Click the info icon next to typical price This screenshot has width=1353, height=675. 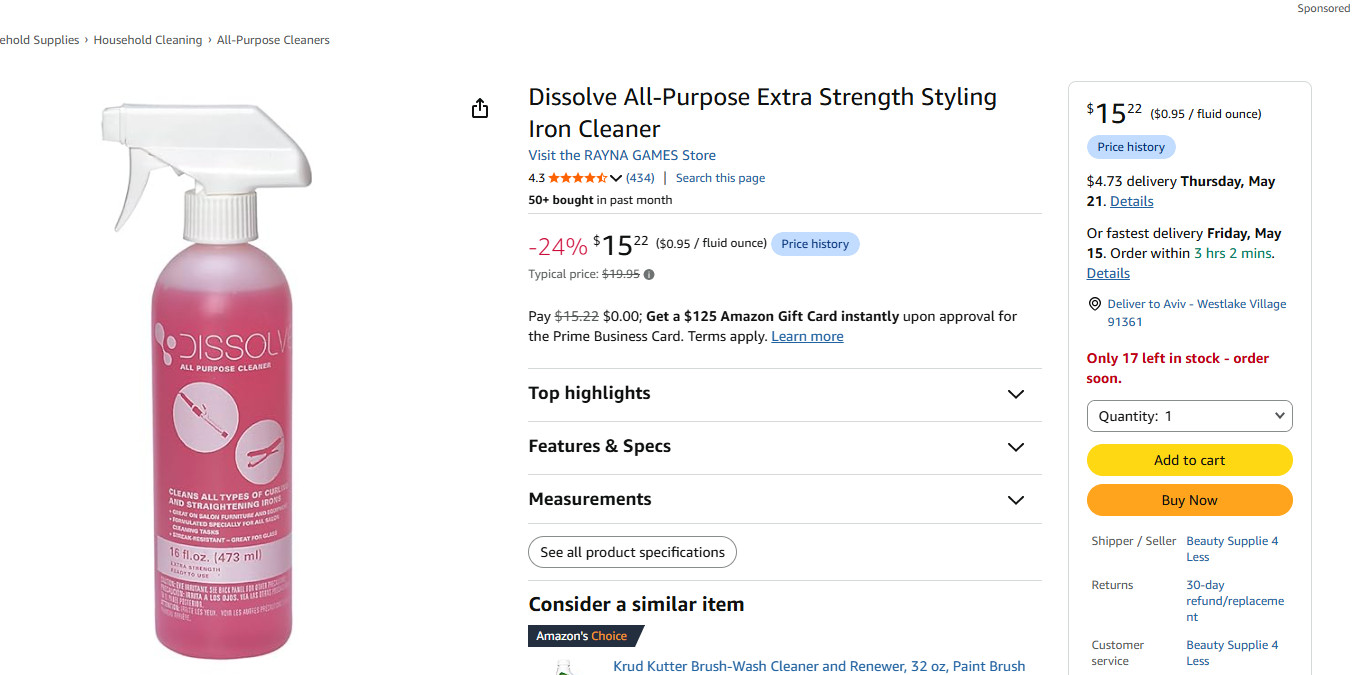click(649, 274)
